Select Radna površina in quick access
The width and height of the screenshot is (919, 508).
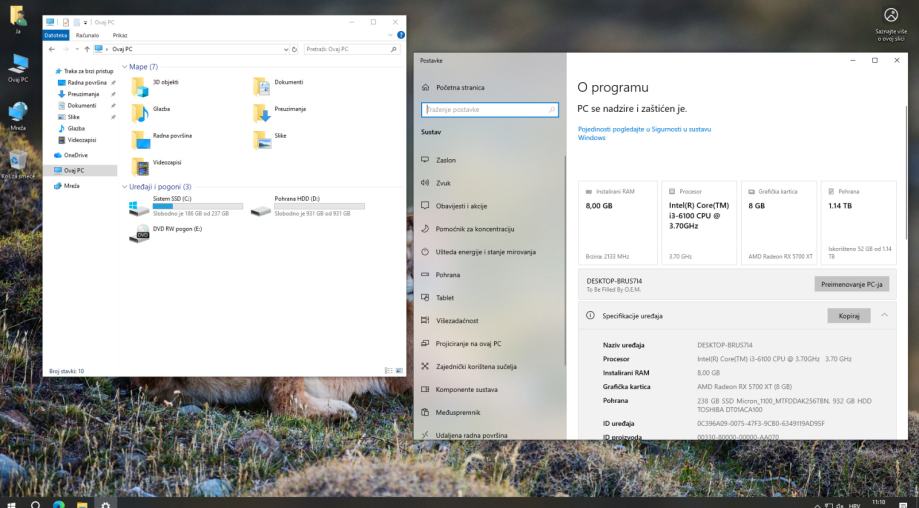coord(87,83)
